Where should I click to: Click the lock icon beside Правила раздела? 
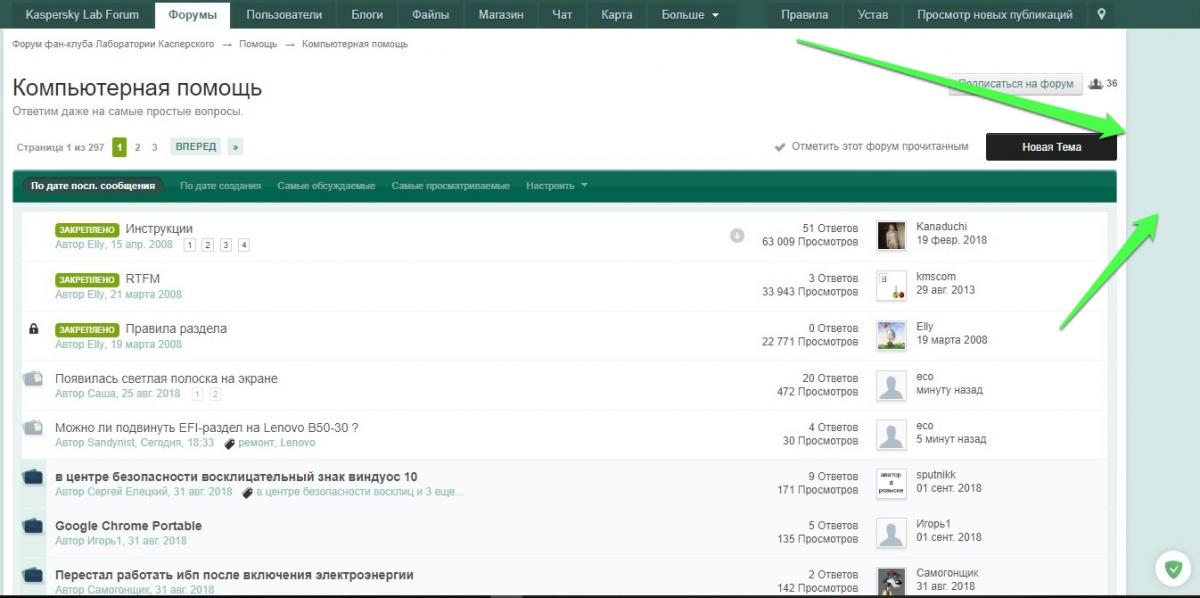(x=34, y=329)
